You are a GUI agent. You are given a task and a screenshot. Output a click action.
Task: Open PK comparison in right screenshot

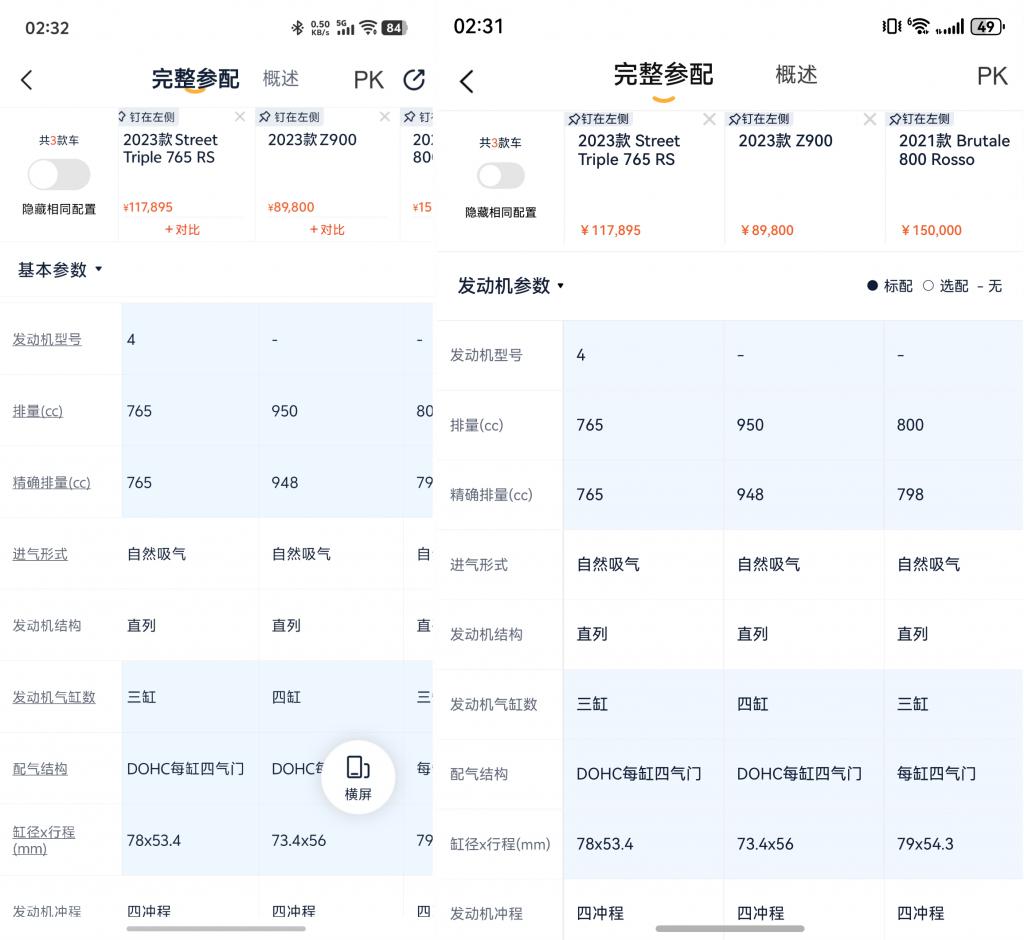pos(992,76)
